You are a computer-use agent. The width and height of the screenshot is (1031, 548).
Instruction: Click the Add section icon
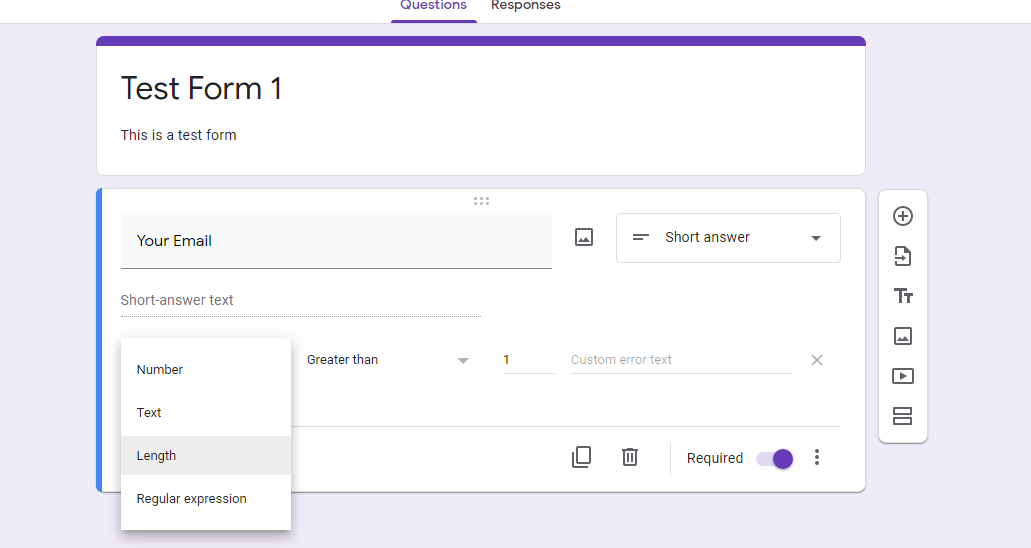[903, 416]
